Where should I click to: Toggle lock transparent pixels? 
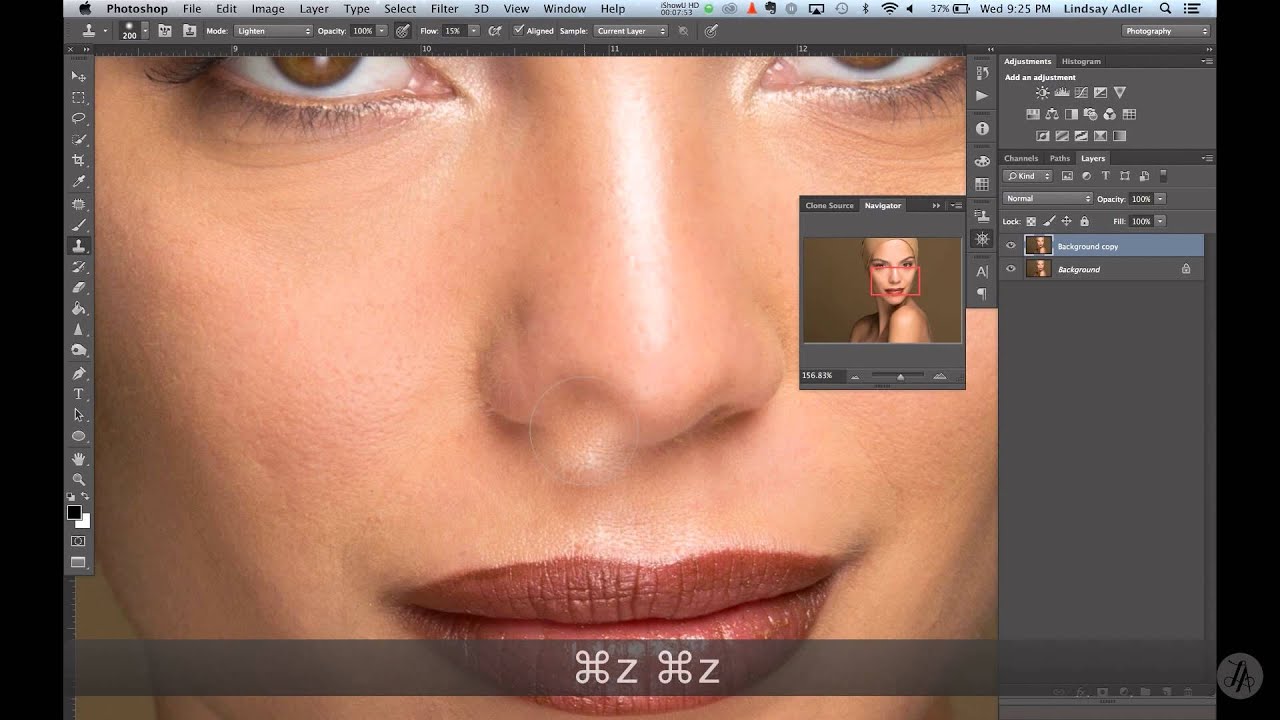coord(1030,221)
